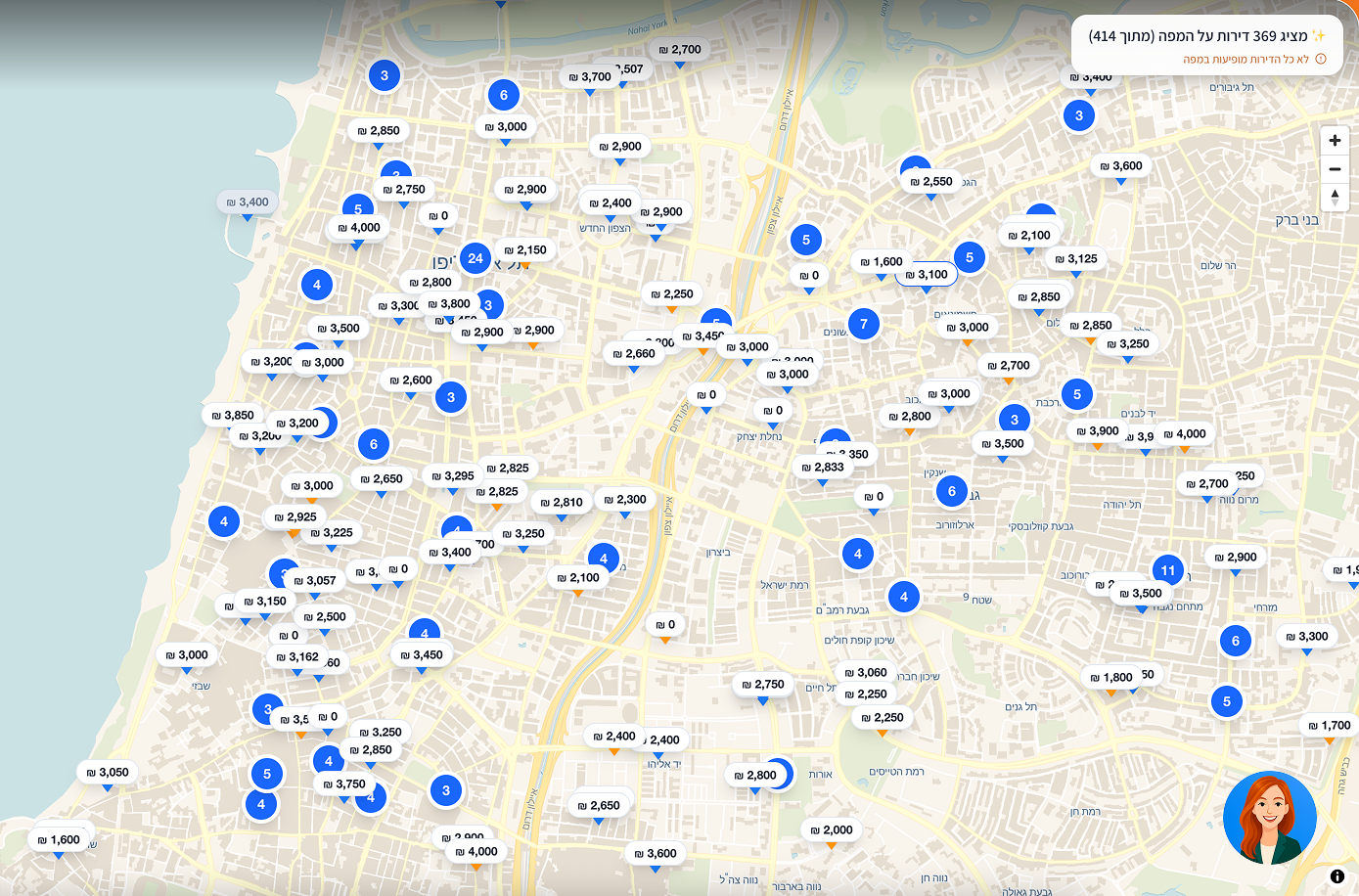This screenshot has height=896, width=1359.
Task: Reset map orientation with the compass button
Action: tap(1335, 197)
